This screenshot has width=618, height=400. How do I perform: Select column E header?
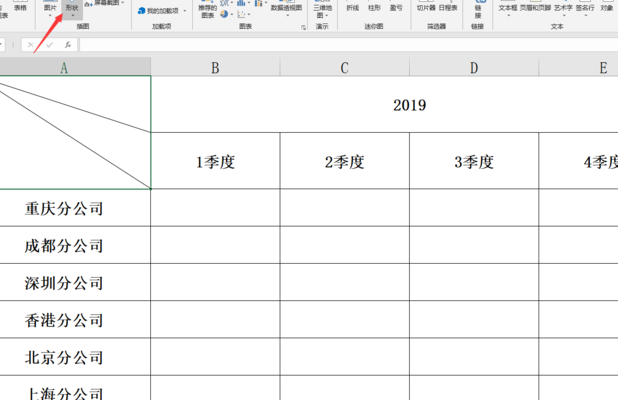[578, 67]
